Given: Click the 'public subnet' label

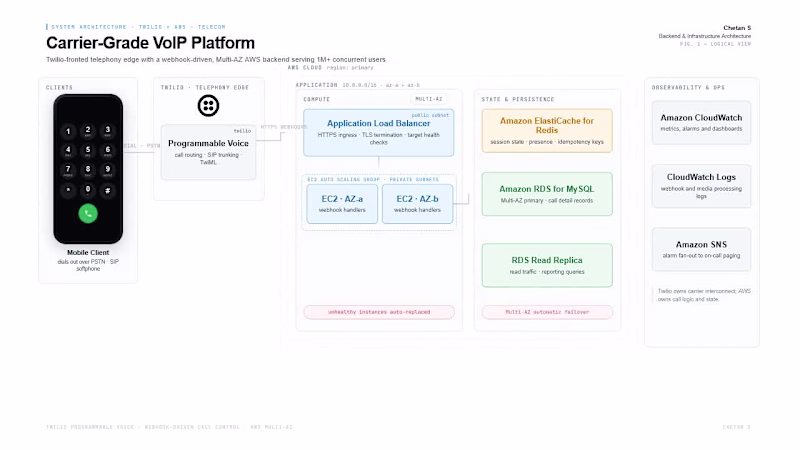Looking at the screenshot, I should point(430,115).
